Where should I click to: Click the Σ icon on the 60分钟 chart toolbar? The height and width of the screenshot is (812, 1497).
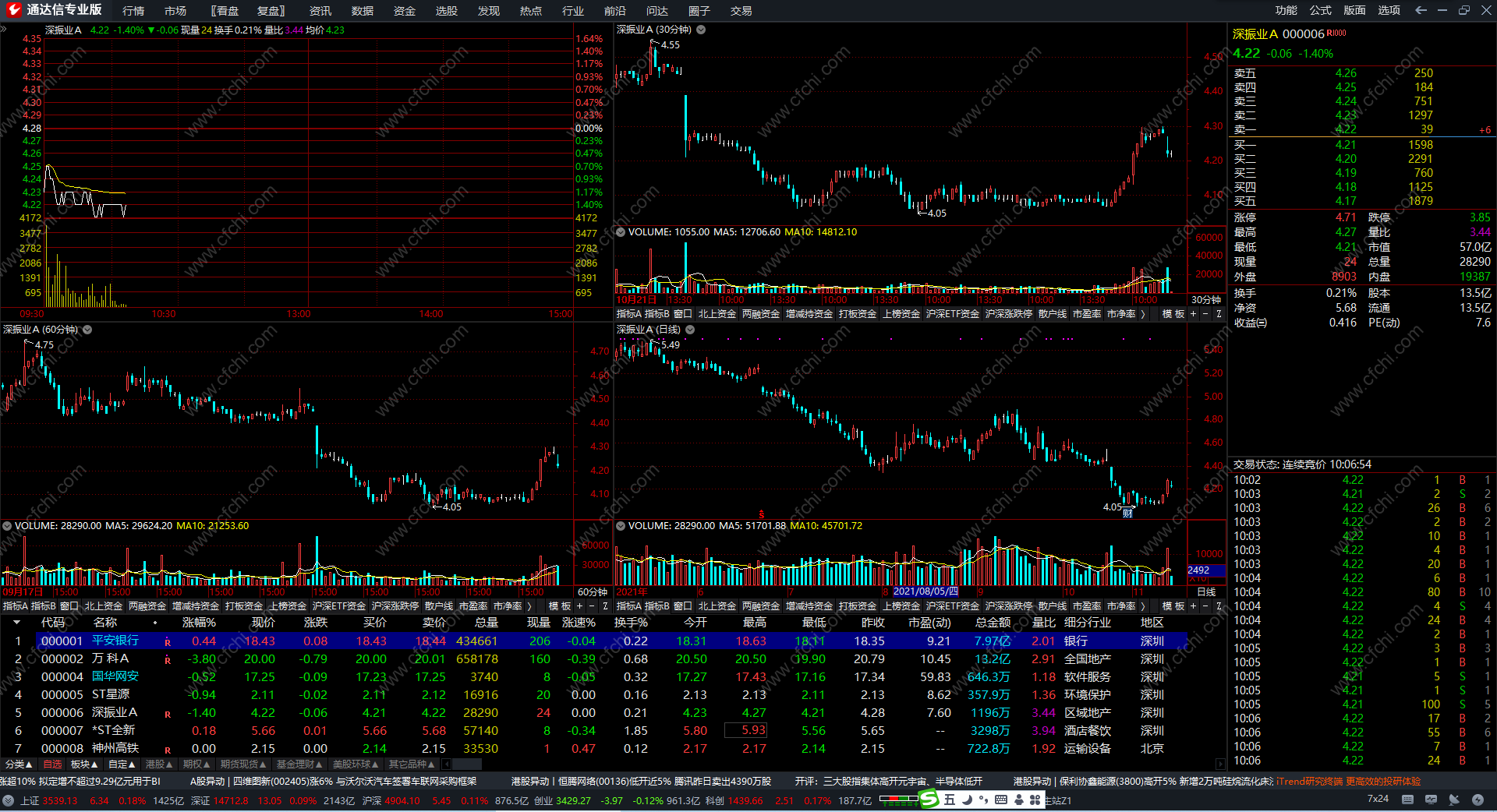604,606
